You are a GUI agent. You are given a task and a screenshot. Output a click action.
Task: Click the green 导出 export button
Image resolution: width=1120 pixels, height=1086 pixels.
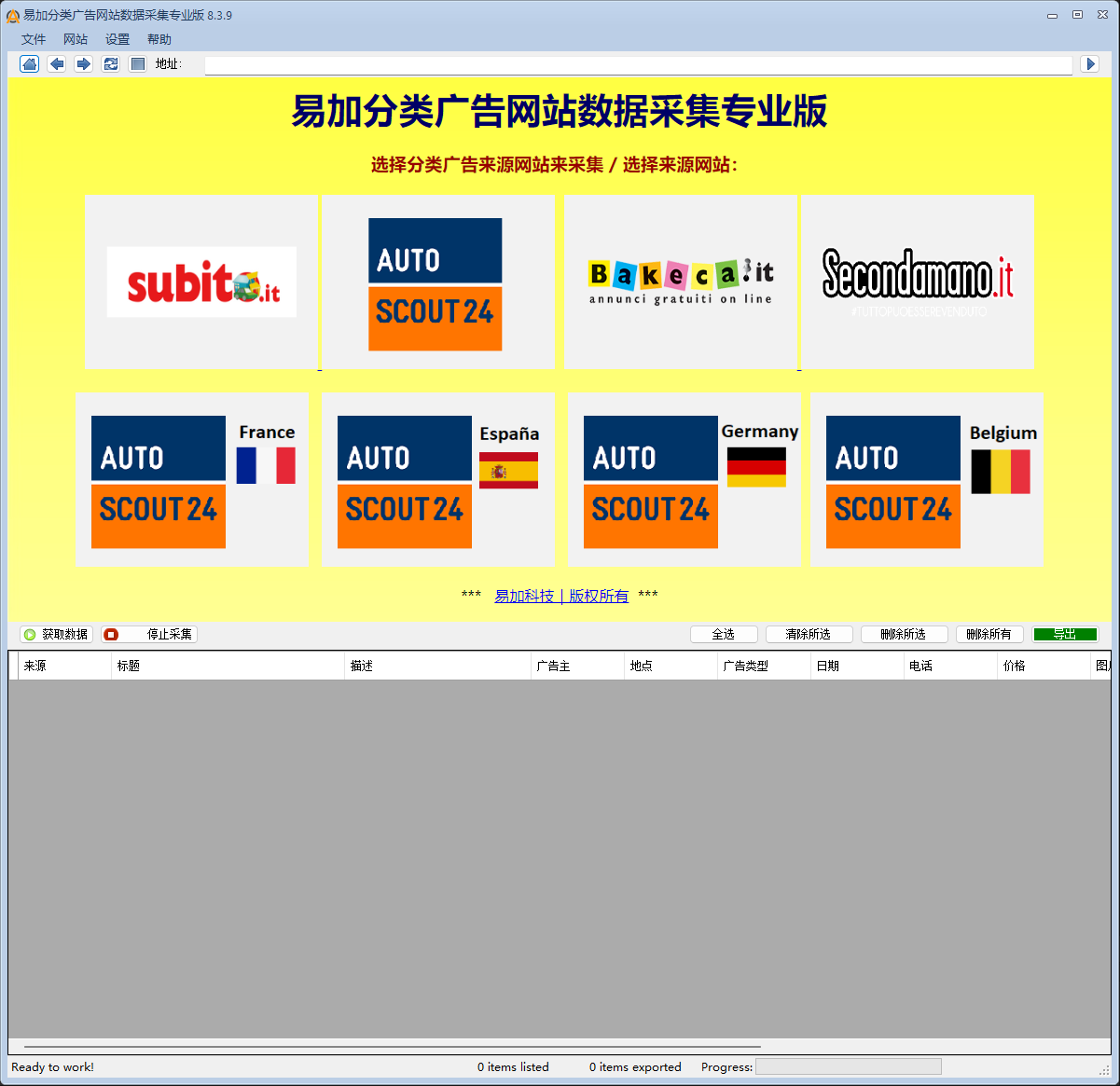coord(1065,634)
